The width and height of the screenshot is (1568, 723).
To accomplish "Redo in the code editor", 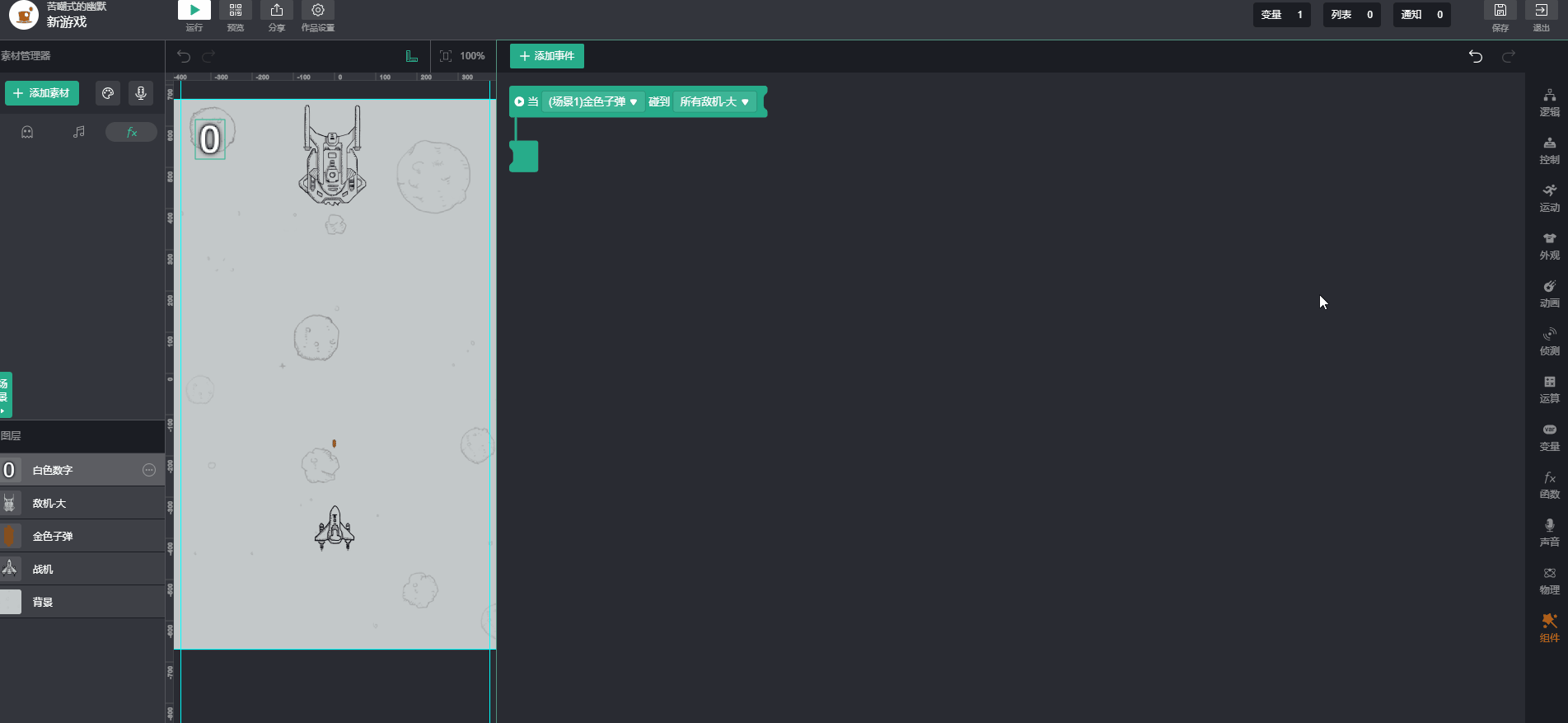I will 1509,56.
